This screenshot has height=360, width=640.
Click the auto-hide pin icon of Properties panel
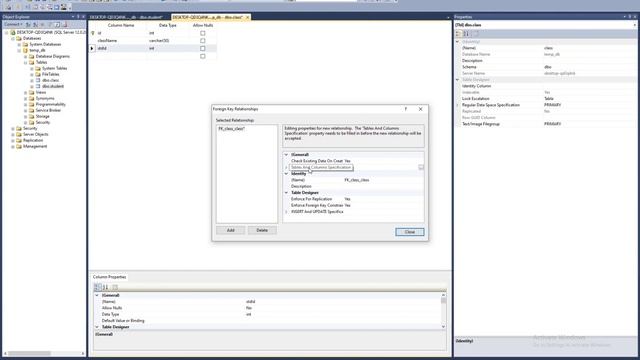(x=630, y=17)
